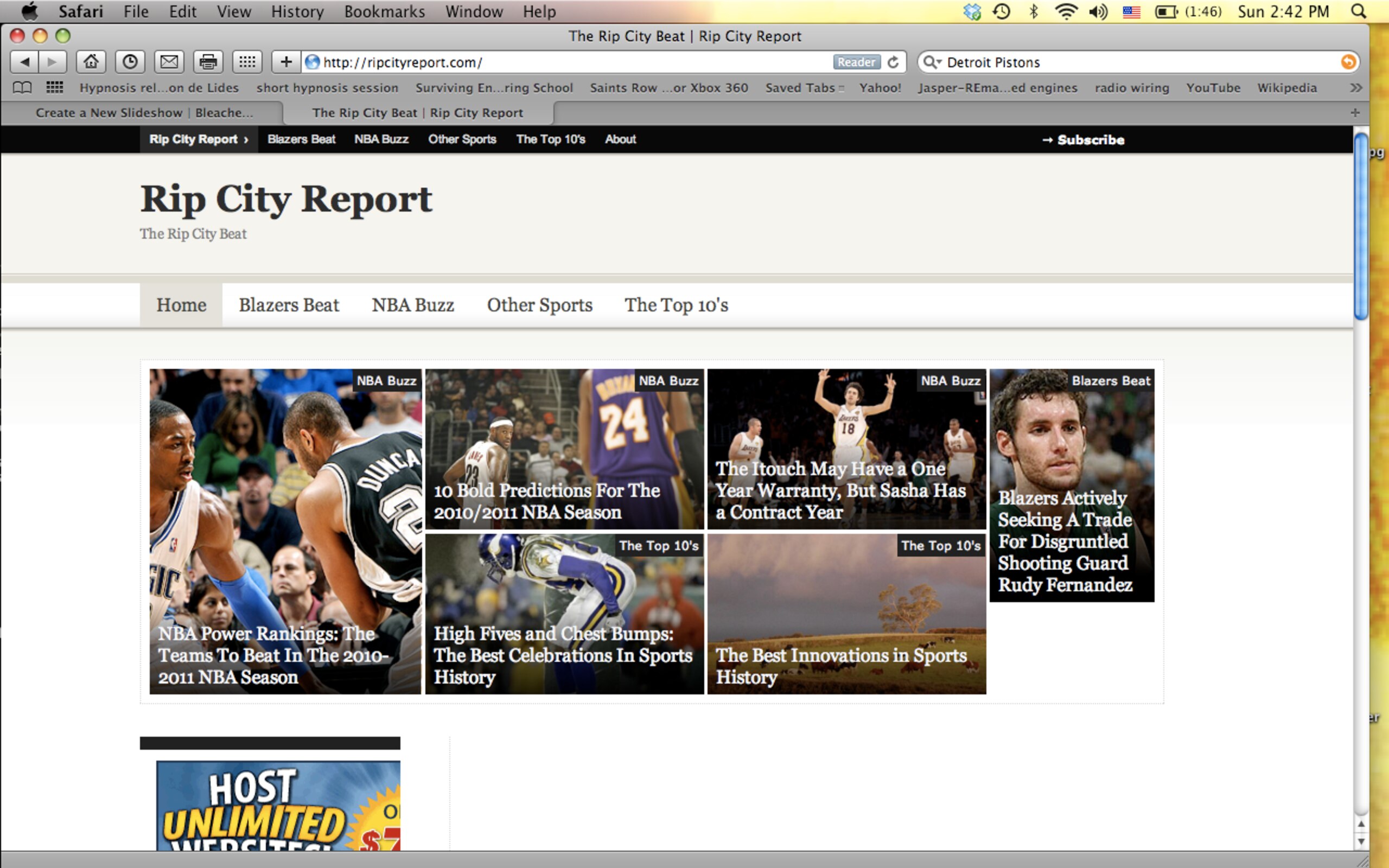
Task: Open Bluetooth status menu
Action: click(1034, 11)
